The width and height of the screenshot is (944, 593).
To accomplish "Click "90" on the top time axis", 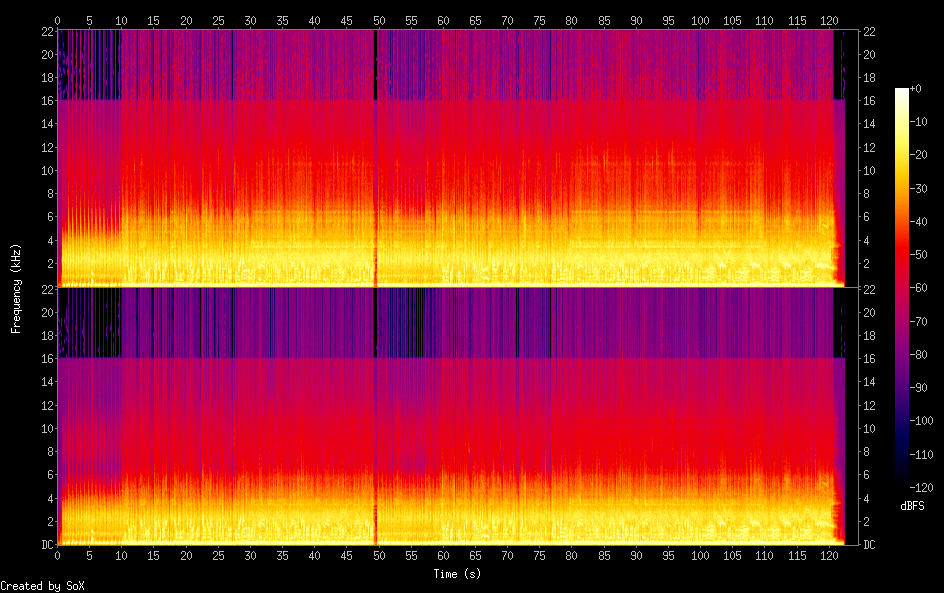I will (x=636, y=20).
